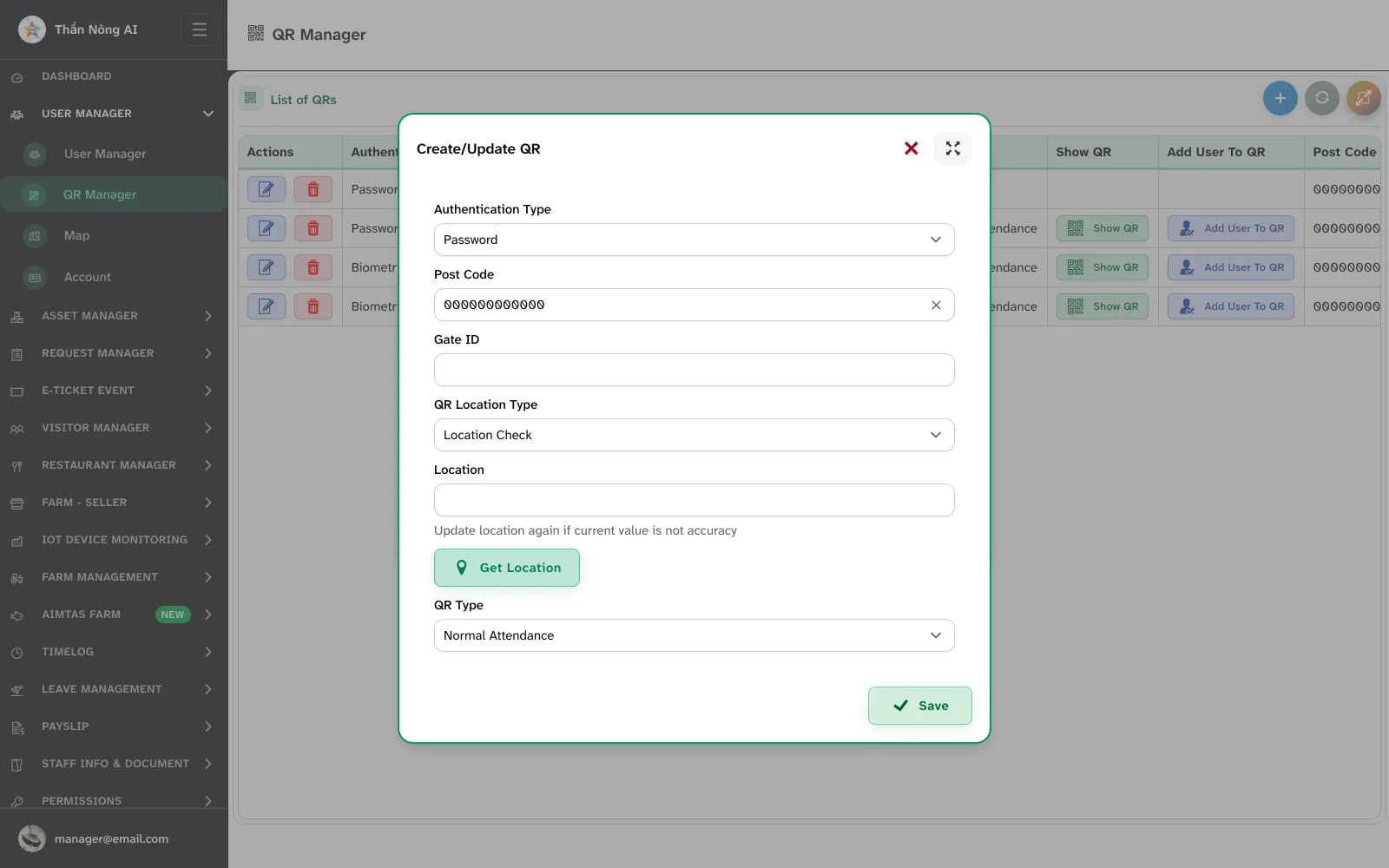This screenshot has width=1389, height=868.
Task: Click the Post Code column header
Action: click(x=1344, y=152)
